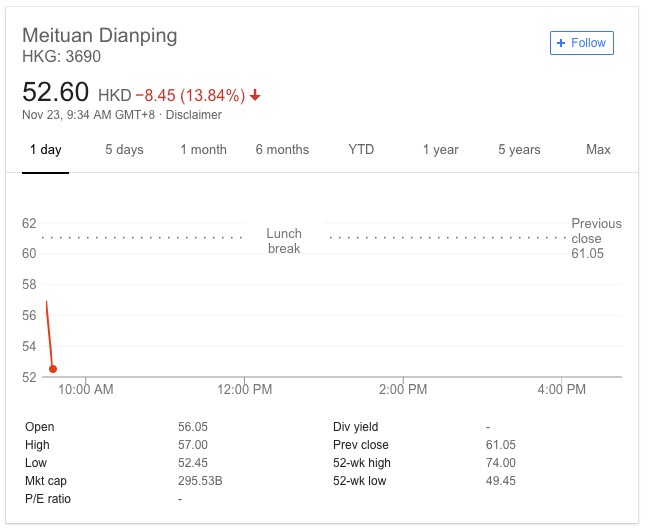Switch to the 1 year tab

point(441,150)
